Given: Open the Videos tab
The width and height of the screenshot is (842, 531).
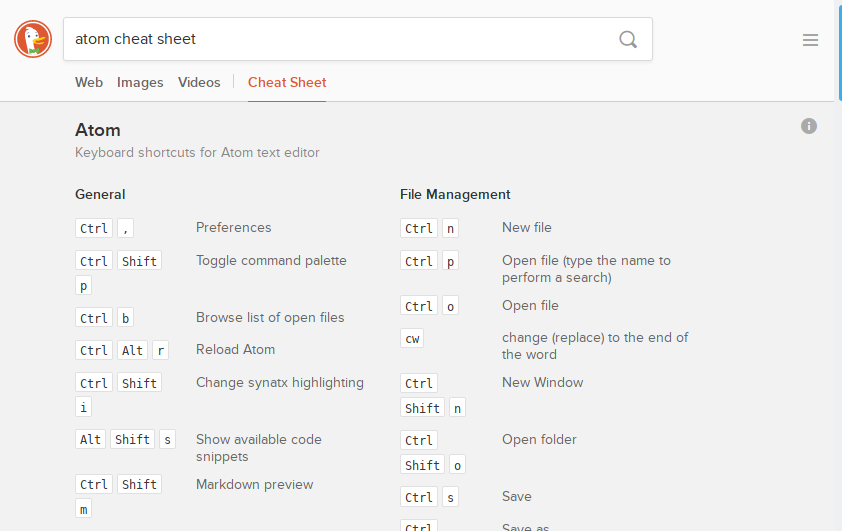Looking at the screenshot, I should (x=199, y=83).
